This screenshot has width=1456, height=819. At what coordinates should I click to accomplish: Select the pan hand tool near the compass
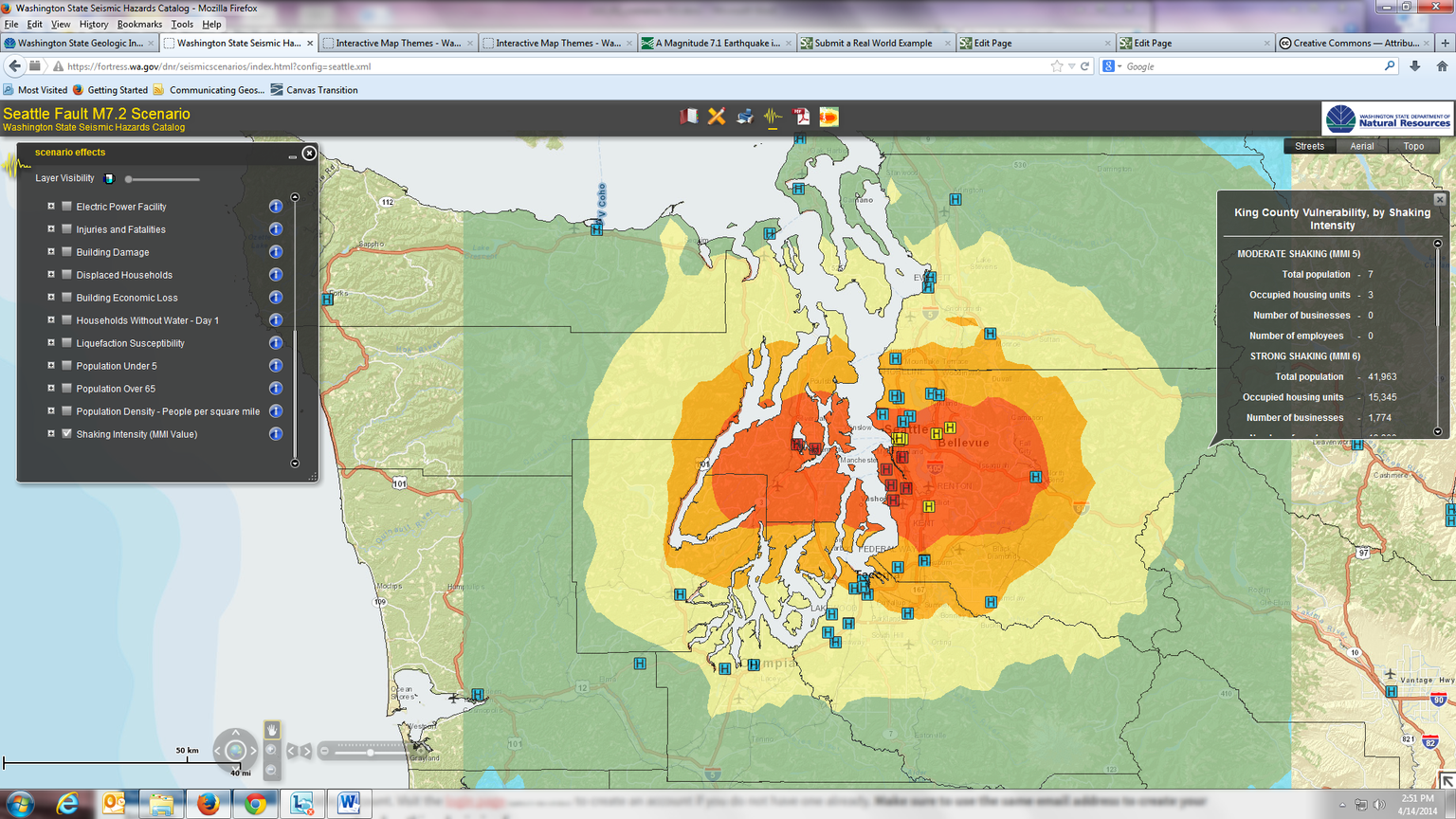click(272, 727)
